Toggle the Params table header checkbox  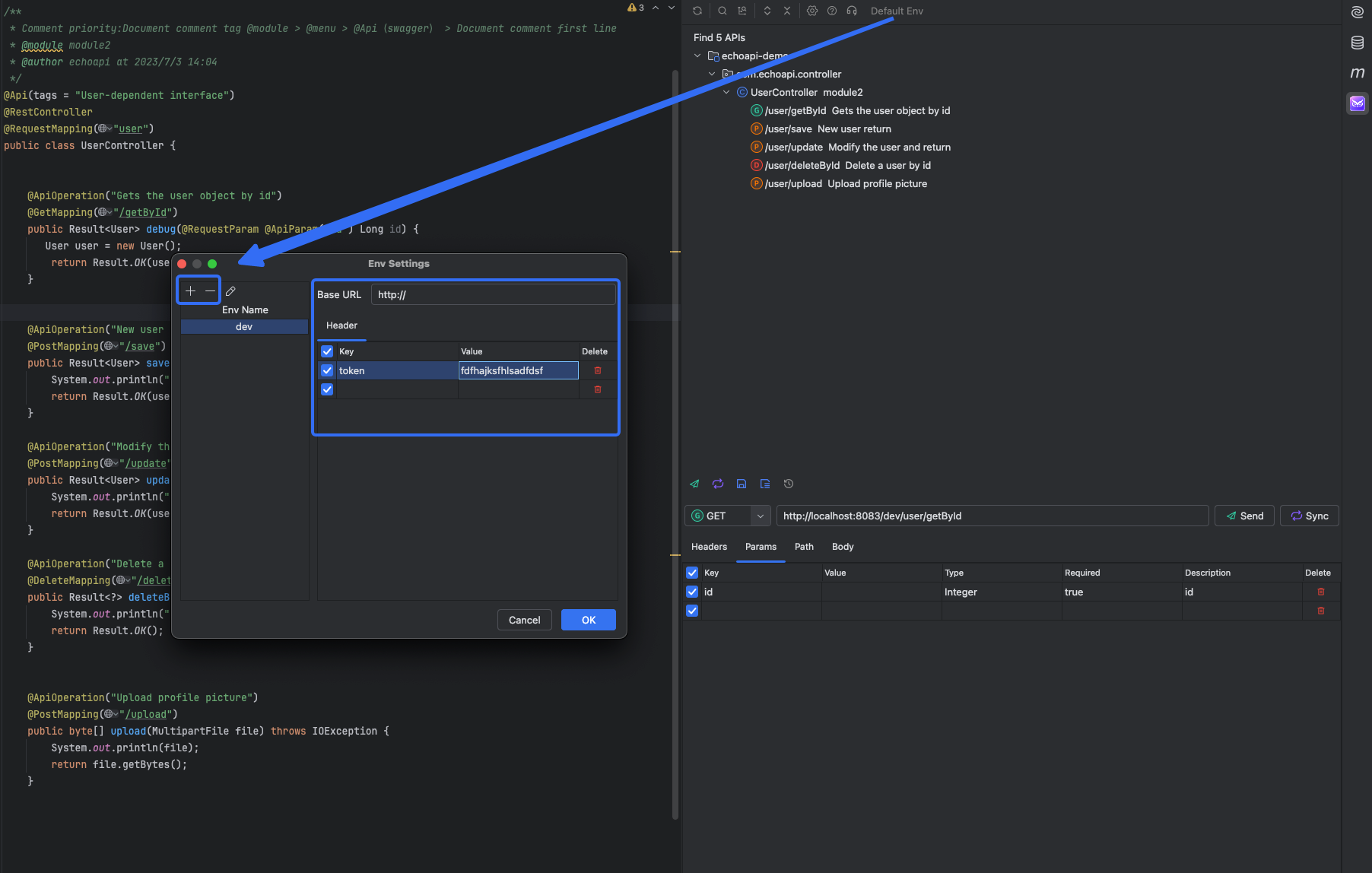[x=692, y=573]
